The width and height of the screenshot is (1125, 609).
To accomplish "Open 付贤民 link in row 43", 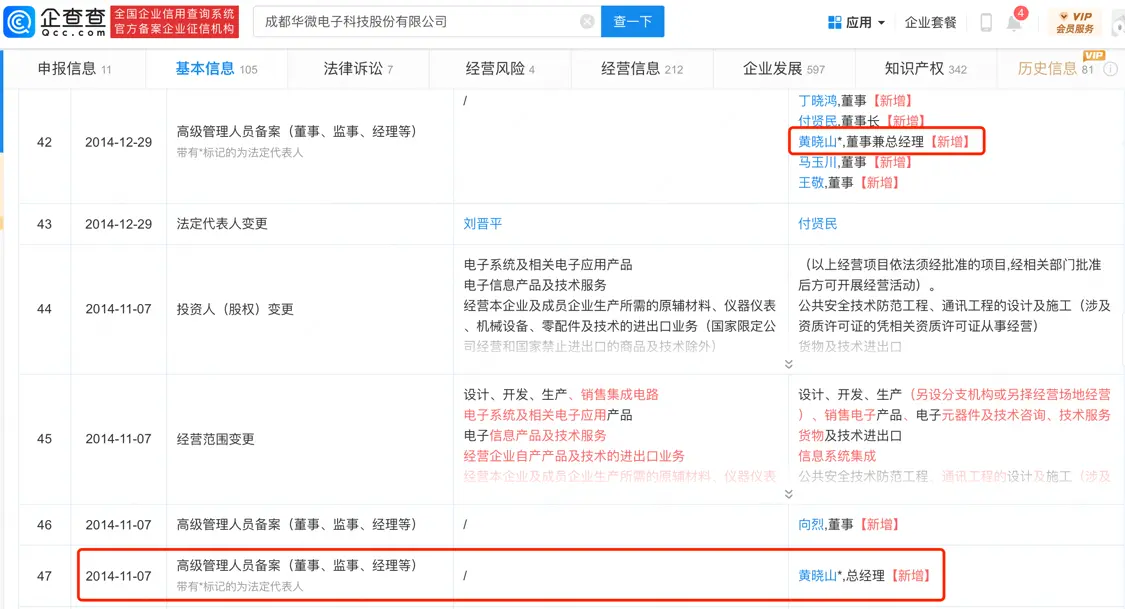I will pyautogui.click(x=817, y=224).
